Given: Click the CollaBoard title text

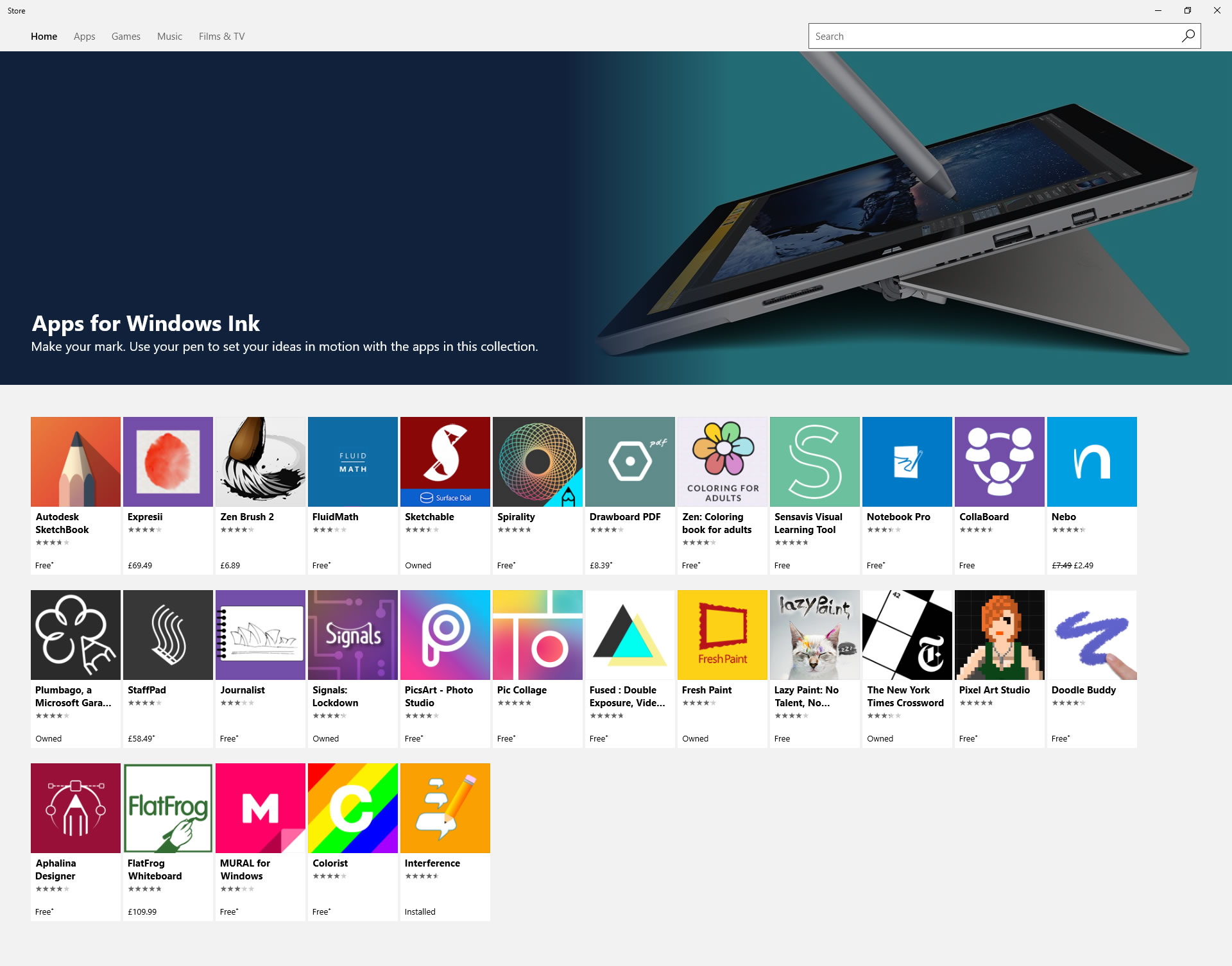Looking at the screenshot, I should point(984,517).
